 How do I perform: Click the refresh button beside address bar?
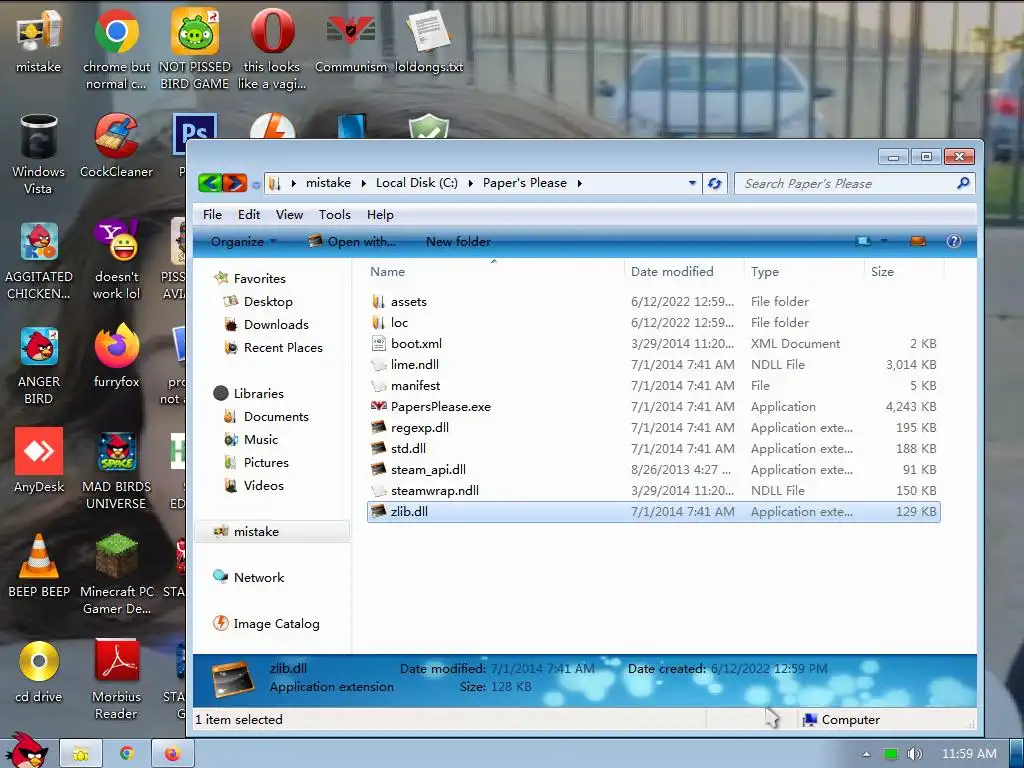click(714, 184)
